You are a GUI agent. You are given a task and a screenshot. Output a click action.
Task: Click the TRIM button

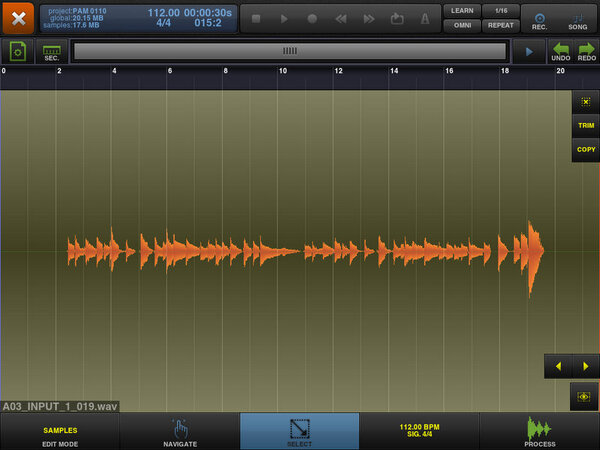pos(585,126)
